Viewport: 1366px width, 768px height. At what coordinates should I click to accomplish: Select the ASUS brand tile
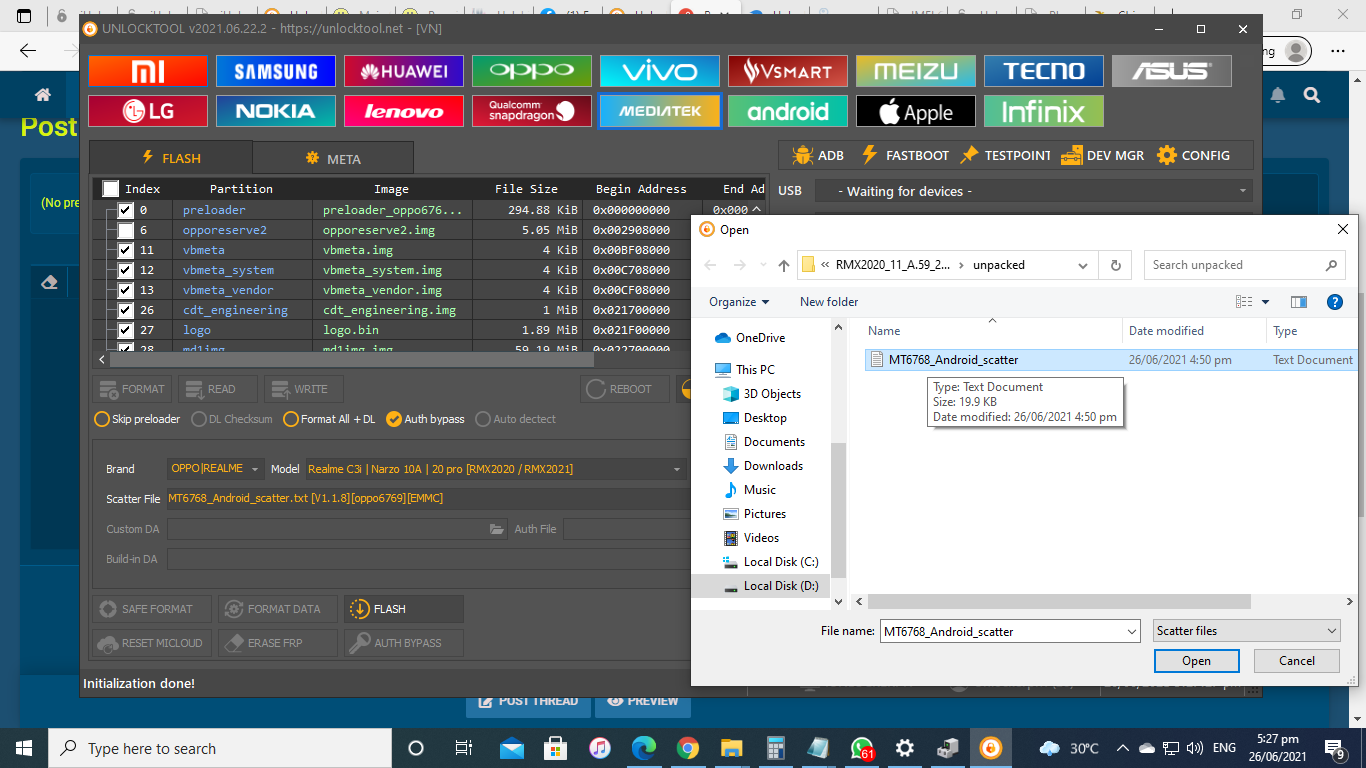click(1172, 71)
